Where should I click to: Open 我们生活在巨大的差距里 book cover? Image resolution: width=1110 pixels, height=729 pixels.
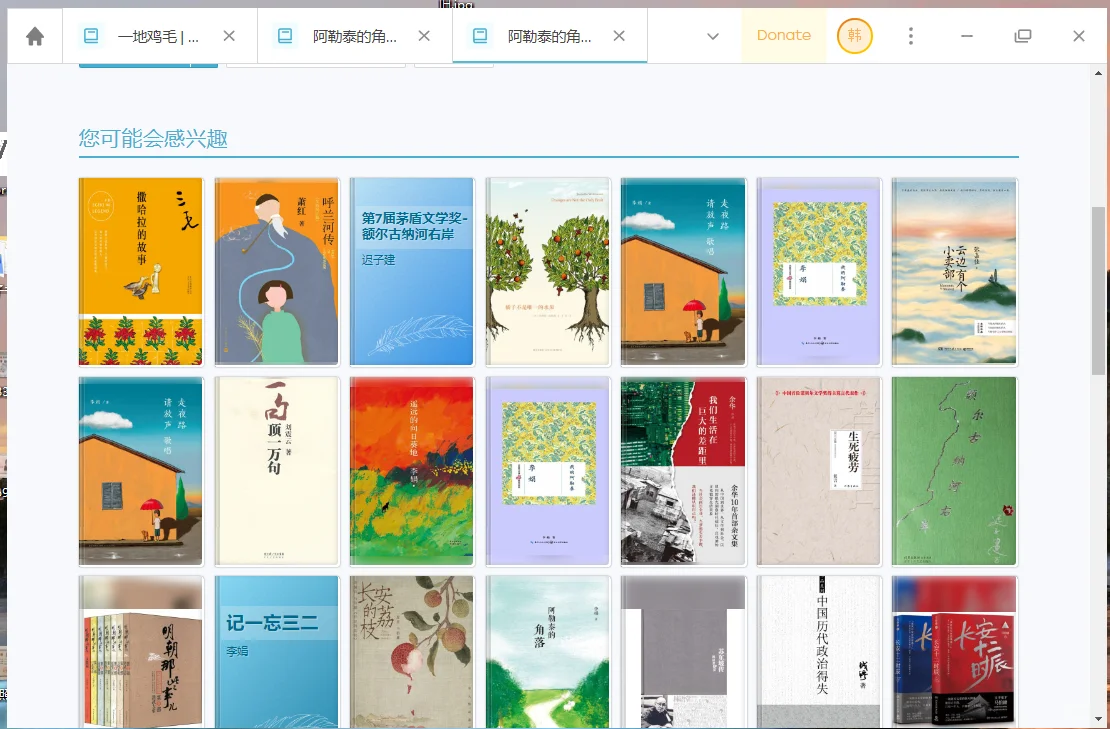pyautogui.click(x=683, y=471)
